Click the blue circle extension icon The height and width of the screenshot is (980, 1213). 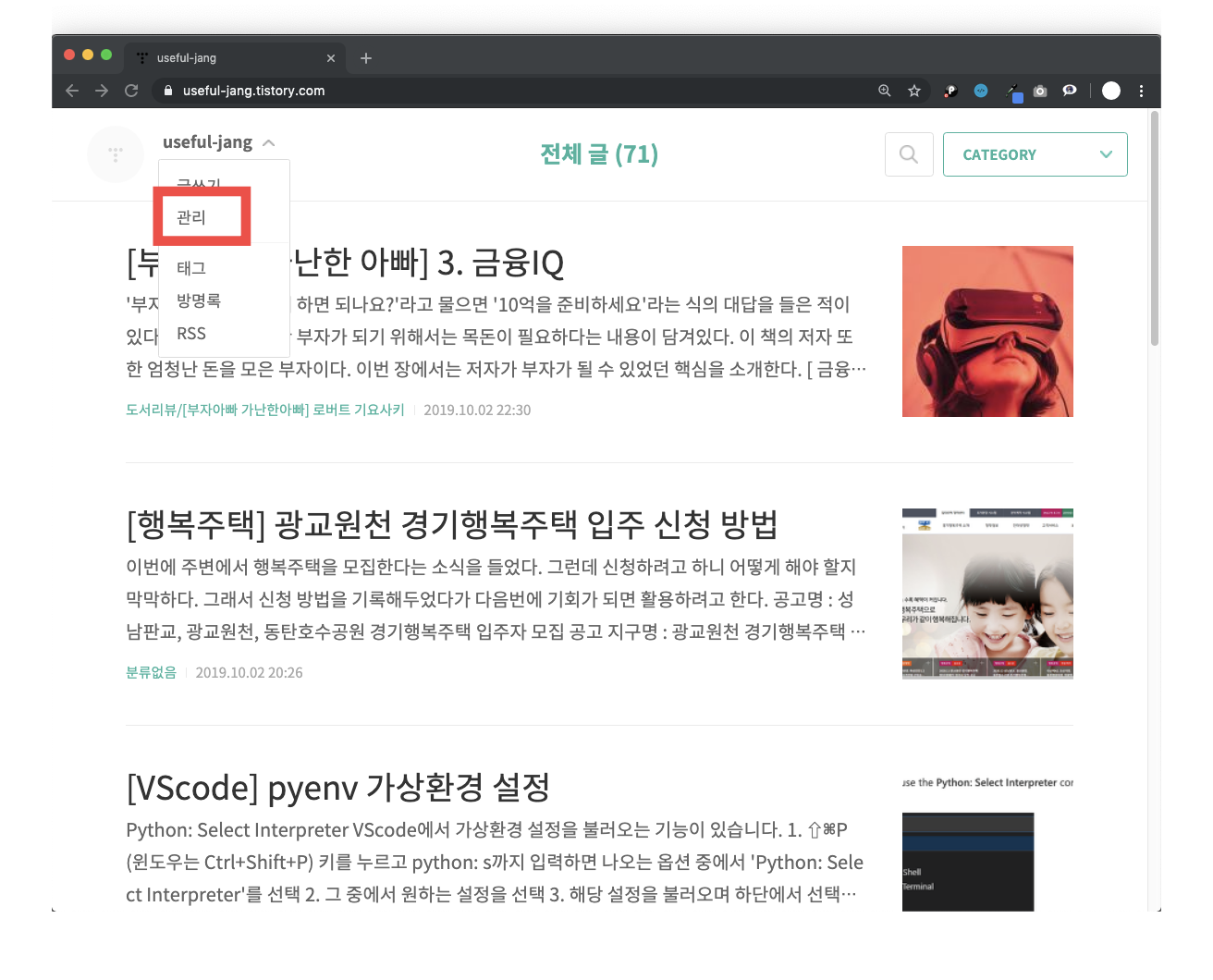(981, 91)
